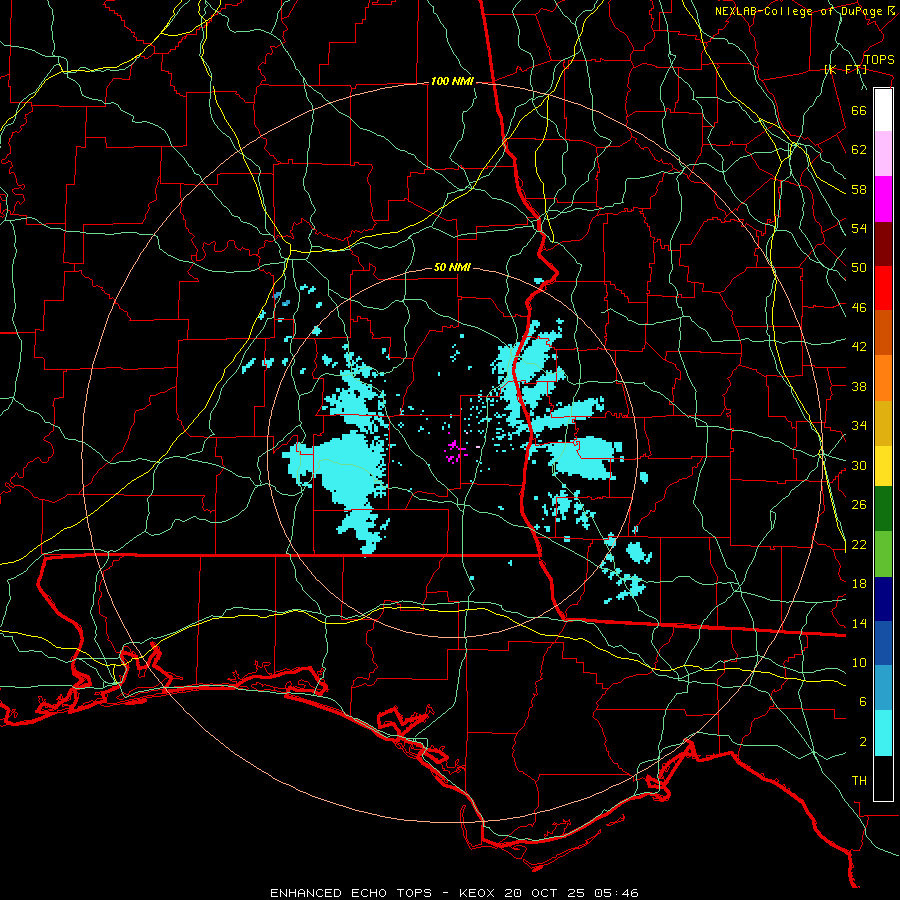Click the '10' legend scale value
The height and width of the screenshot is (900, 900).
pos(859,662)
